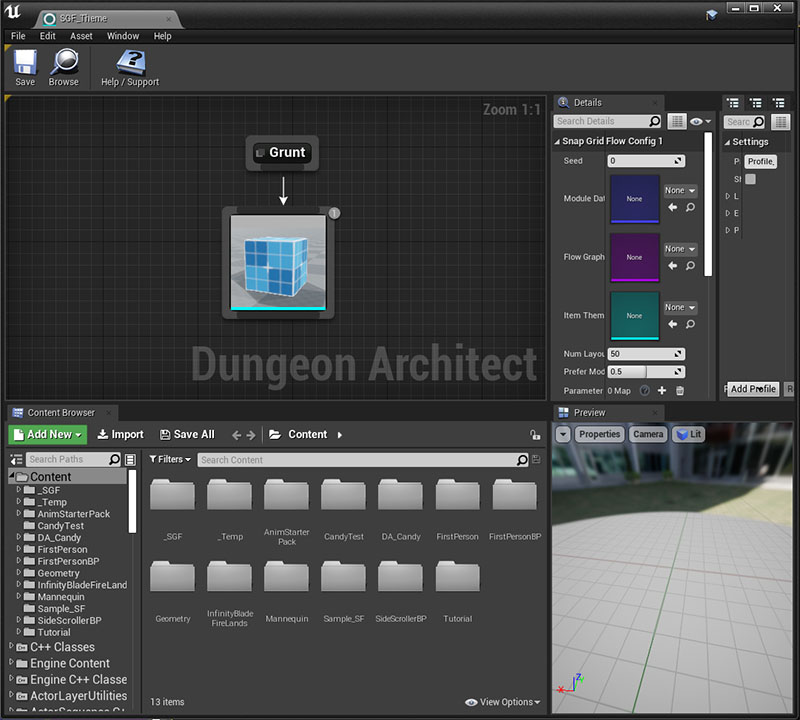Viewport: 800px width, 720px height.
Task: Click content browser forward arrow
Action: (251, 435)
